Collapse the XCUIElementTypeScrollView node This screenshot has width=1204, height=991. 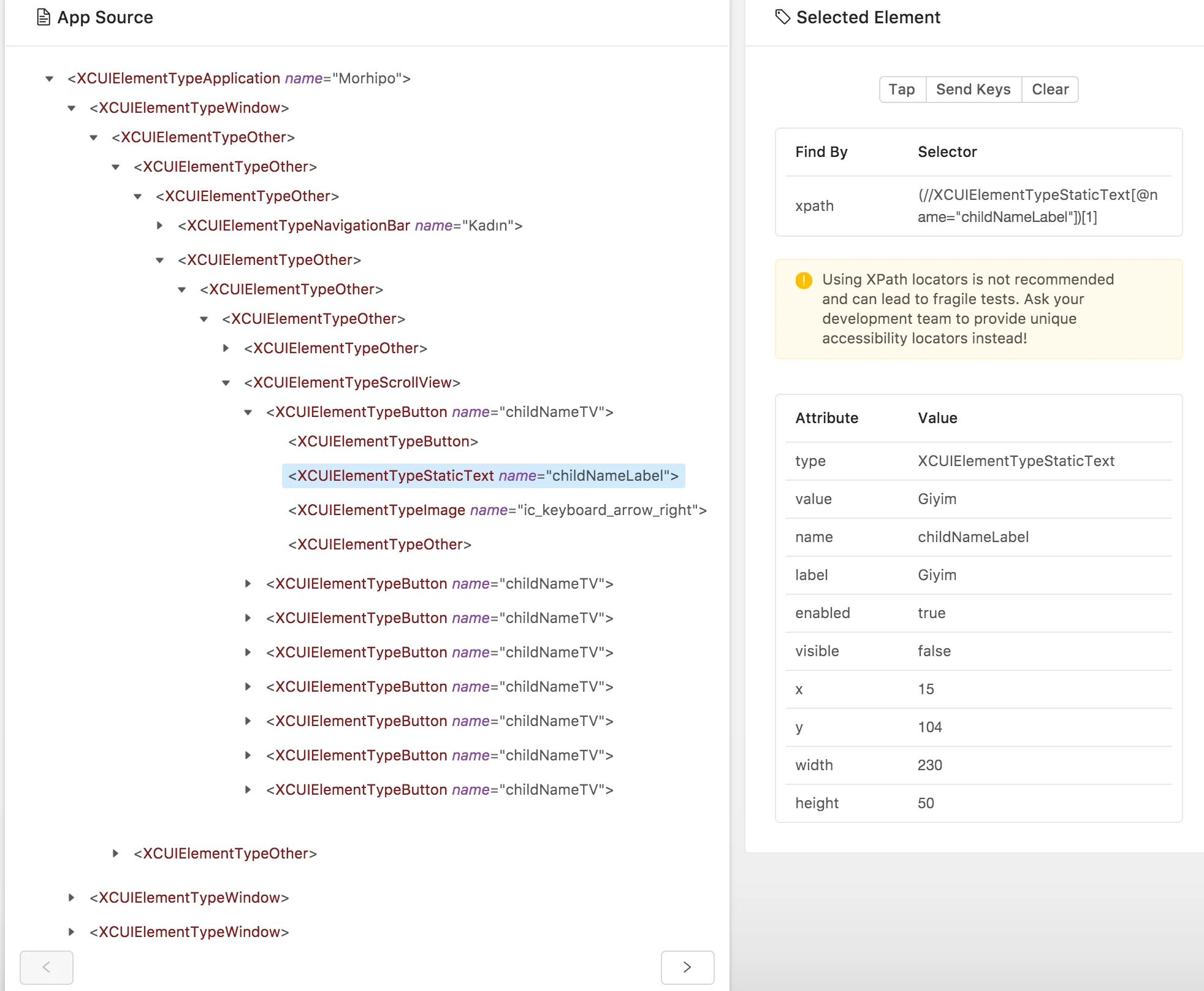coord(226,383)
